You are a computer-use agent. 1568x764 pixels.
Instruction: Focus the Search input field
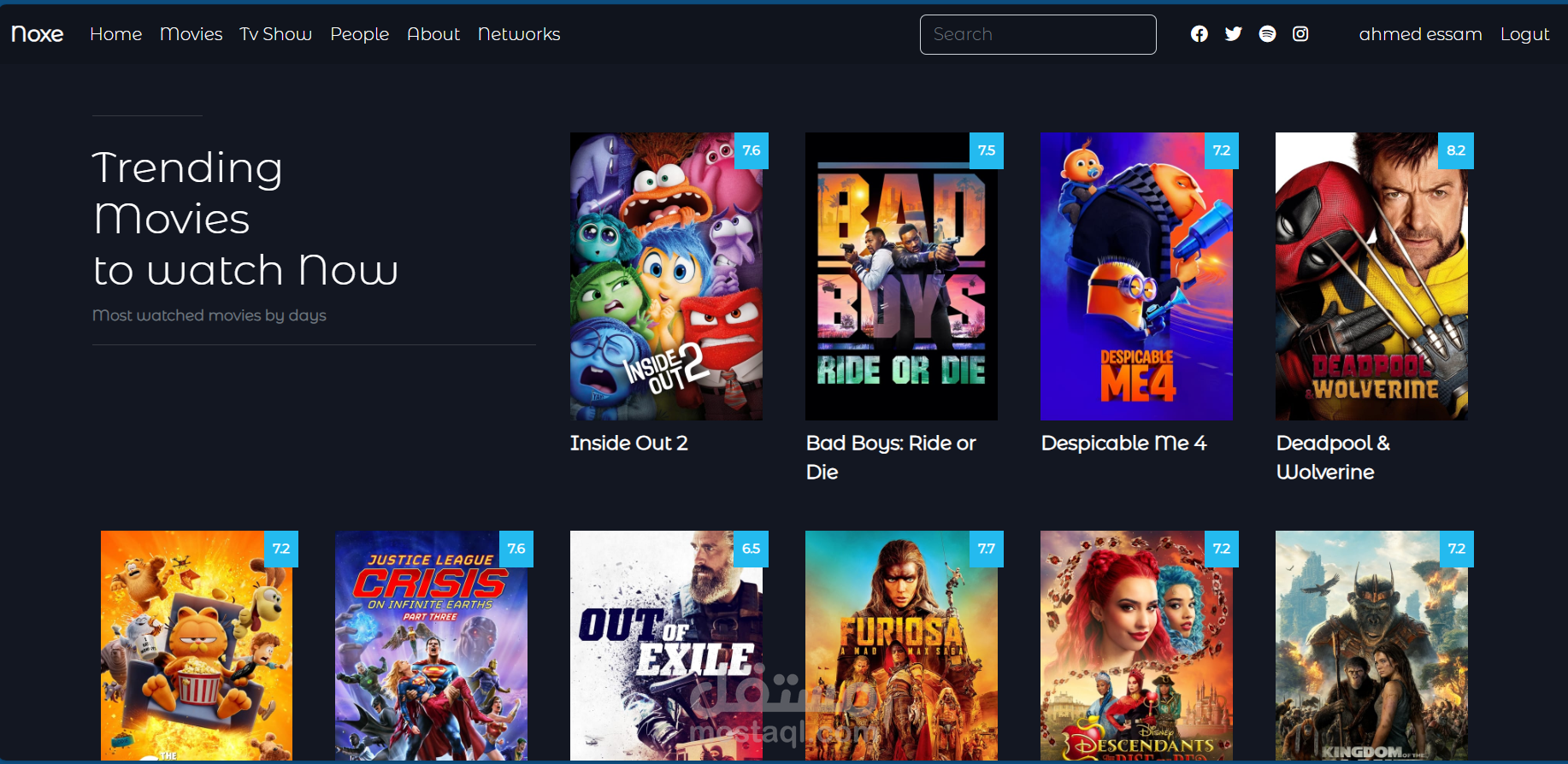(x=1038, y=34)
